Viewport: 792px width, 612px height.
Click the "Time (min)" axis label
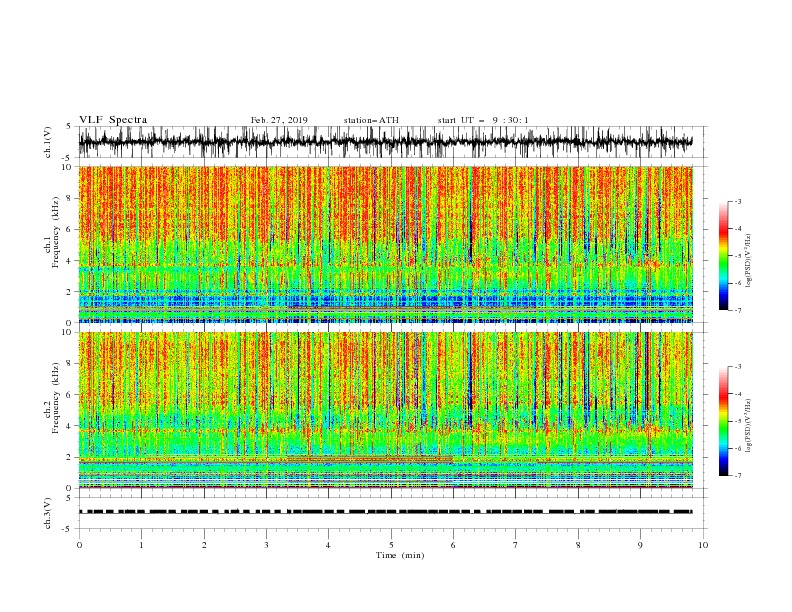pos(400,555)
